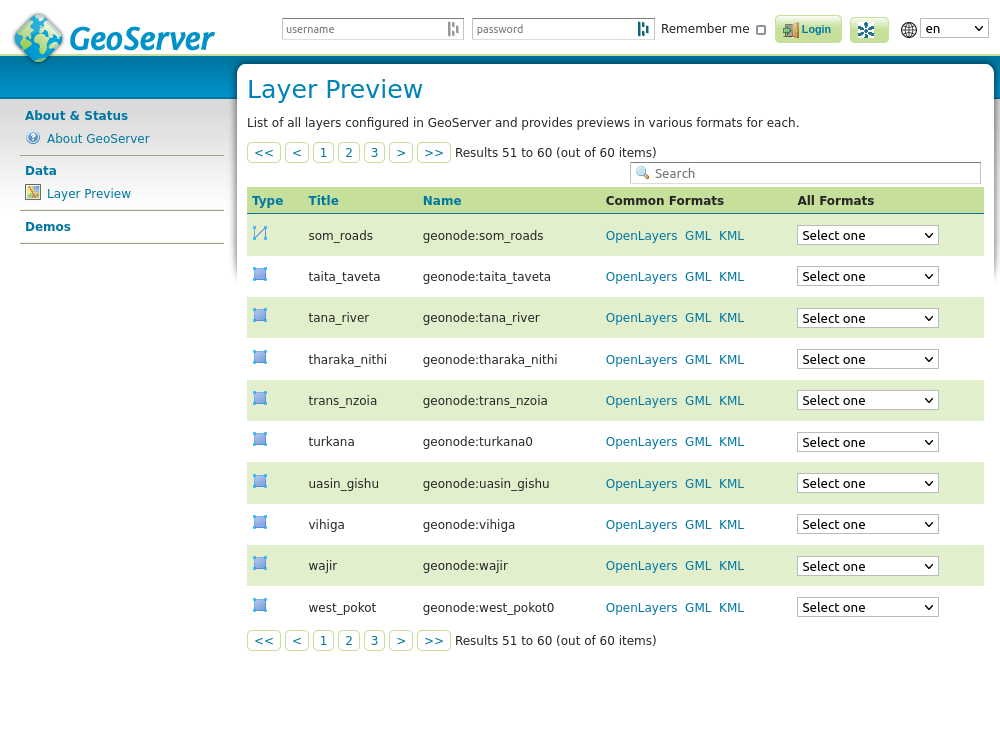Go to previous page in top pager
Screen dimensions: 1000x750
[x=297, y=152]
